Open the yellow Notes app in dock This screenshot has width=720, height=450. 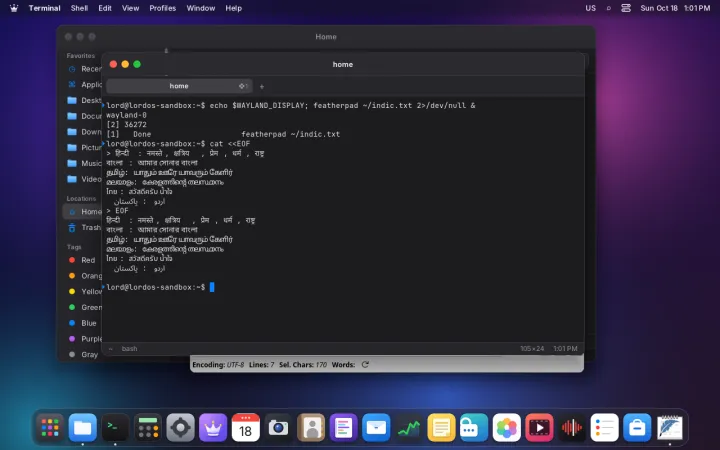coord(441,428)
